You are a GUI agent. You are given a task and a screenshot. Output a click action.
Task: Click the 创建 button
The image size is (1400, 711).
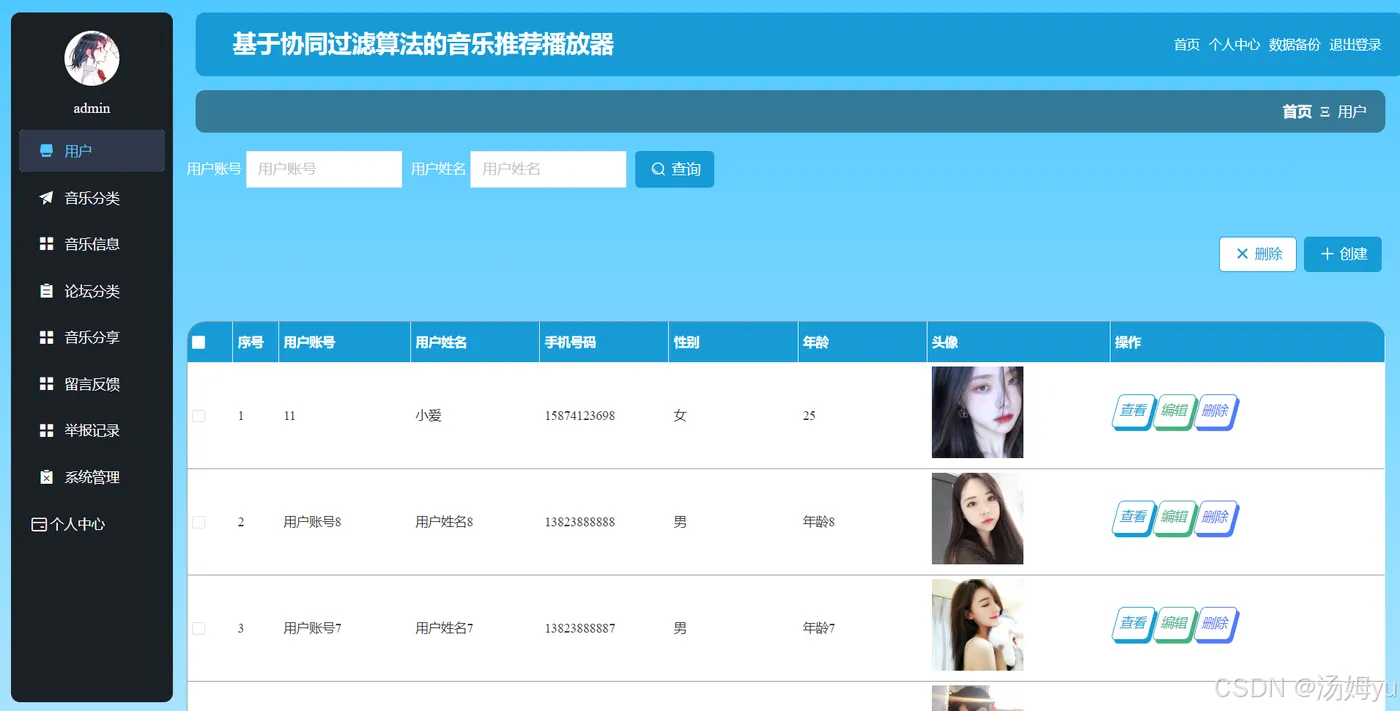coord(1343,254)
